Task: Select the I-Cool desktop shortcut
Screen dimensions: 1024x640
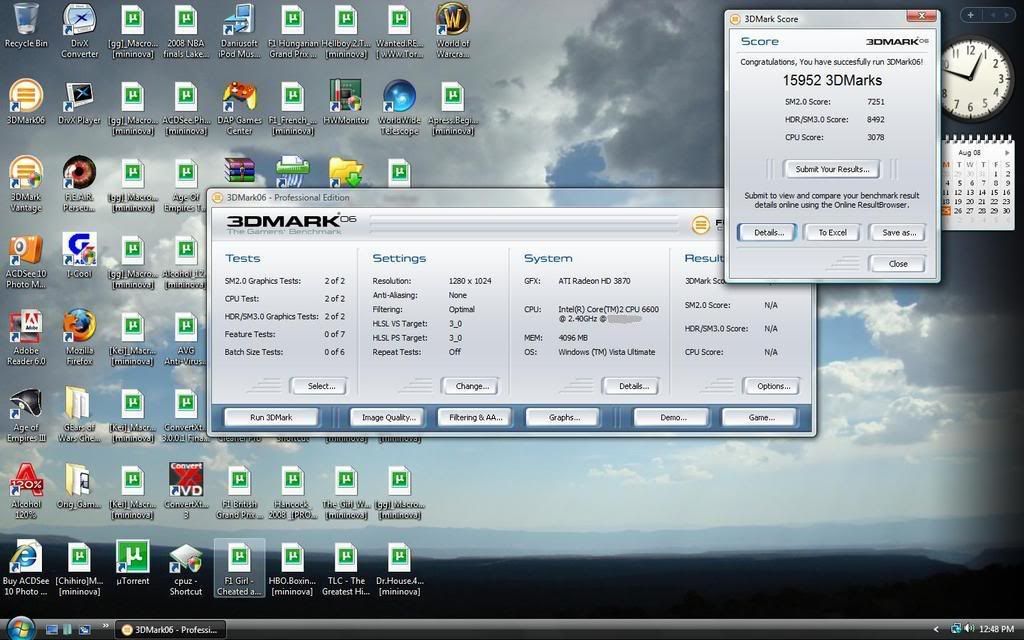Action: point(80,255)
